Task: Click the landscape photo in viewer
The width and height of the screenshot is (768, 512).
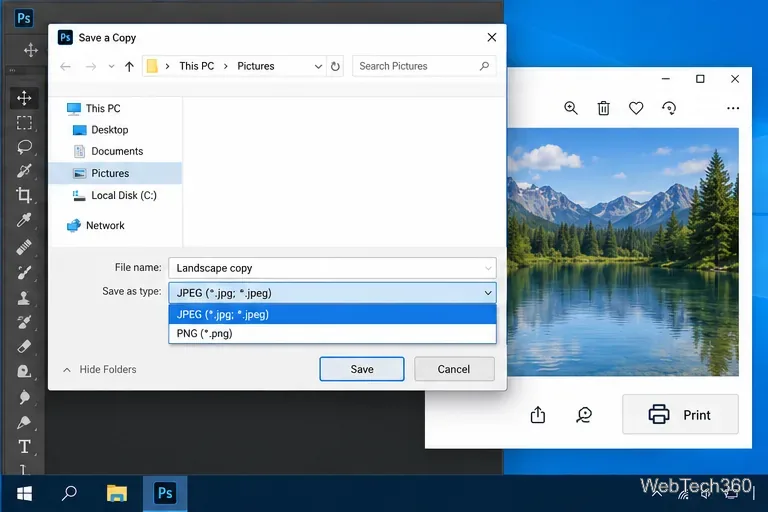Action: coord(623,252)
